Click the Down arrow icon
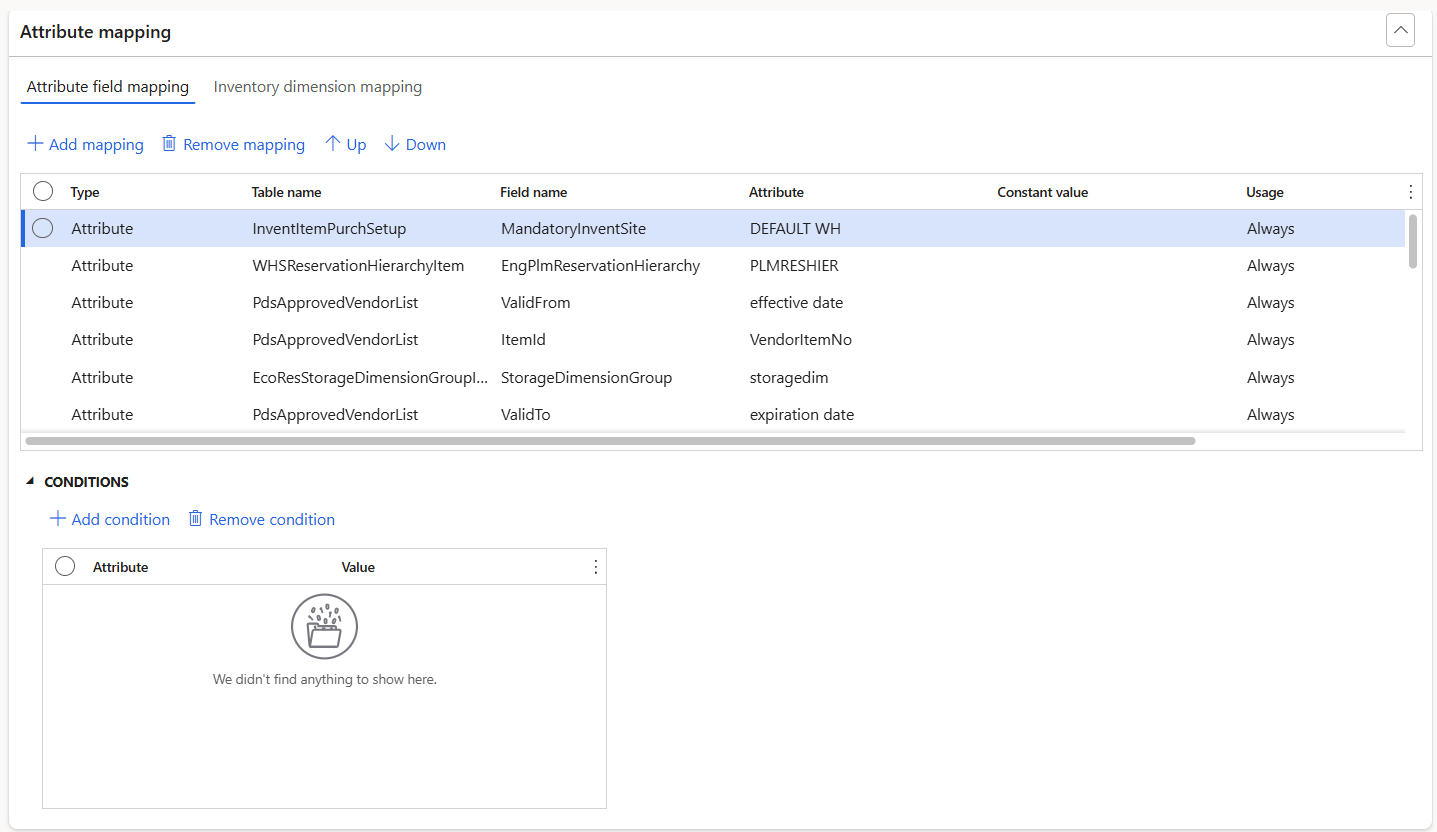Screen dimensions: 1437x832 (x=392, y=144)
